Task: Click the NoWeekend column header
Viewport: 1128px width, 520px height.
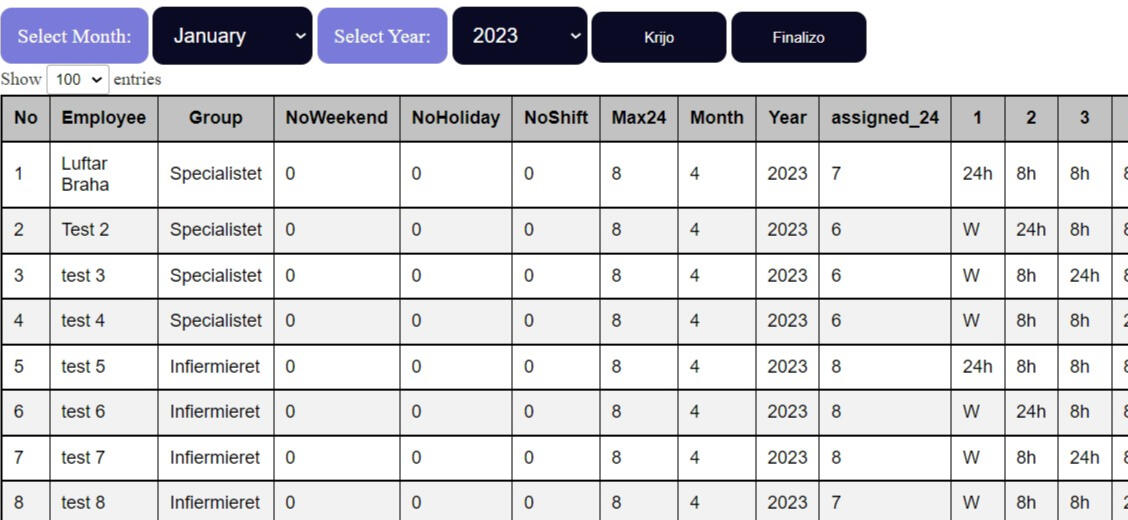Action: click(x=336, y=118)
